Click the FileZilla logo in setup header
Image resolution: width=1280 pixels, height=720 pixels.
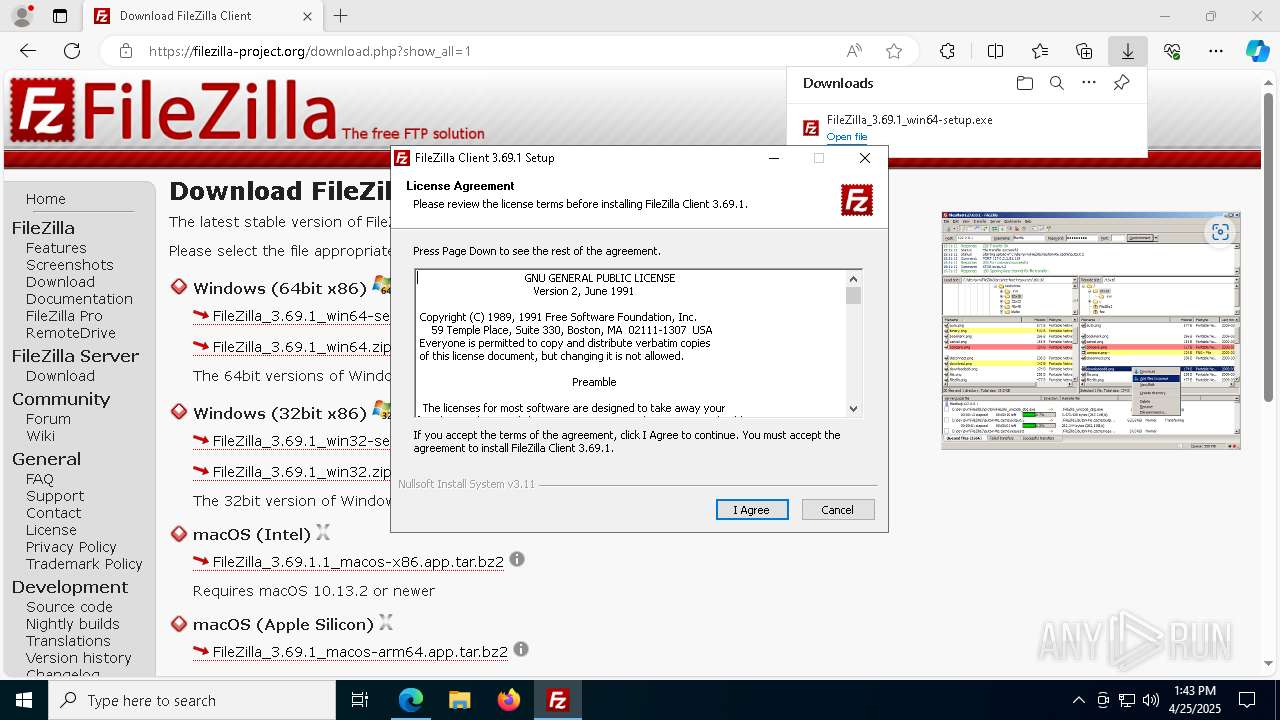[857, 200]
